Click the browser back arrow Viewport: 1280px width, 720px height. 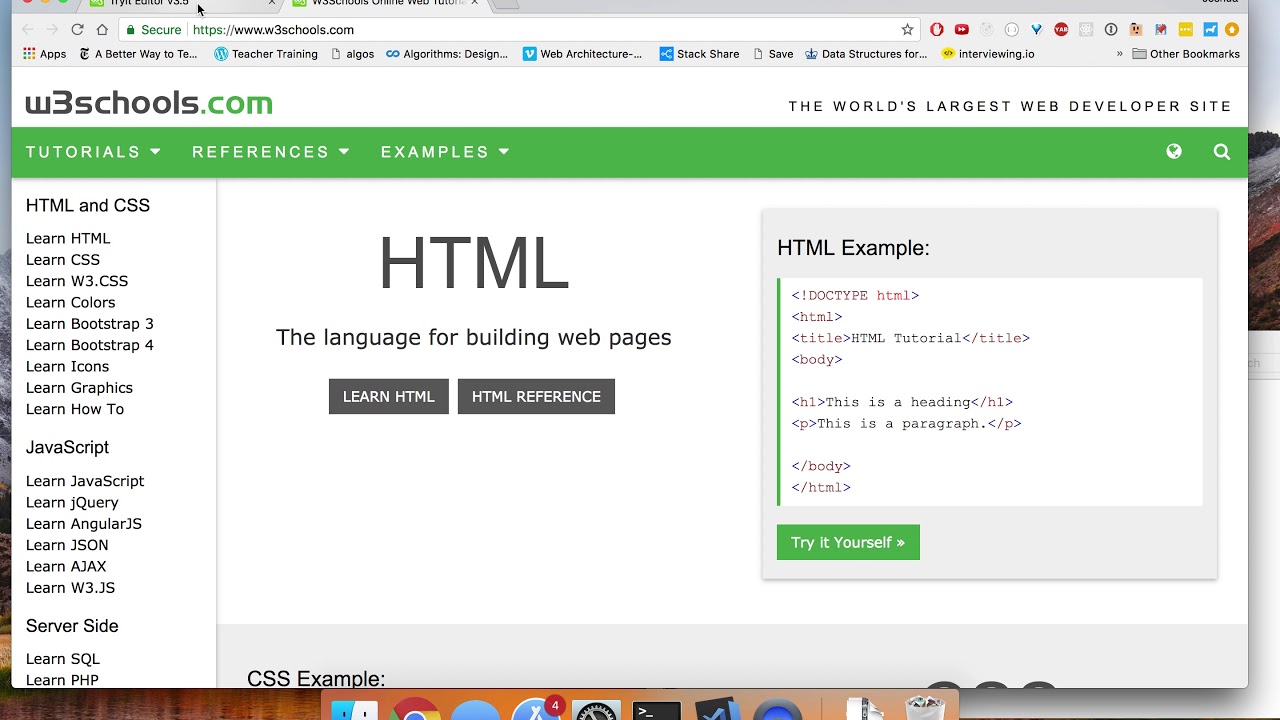pos(28,30)
